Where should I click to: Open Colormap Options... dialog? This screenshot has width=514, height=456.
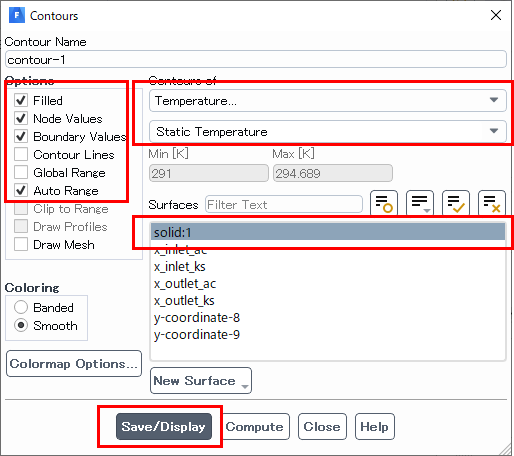pyautogui.click(x=74, y=364)
